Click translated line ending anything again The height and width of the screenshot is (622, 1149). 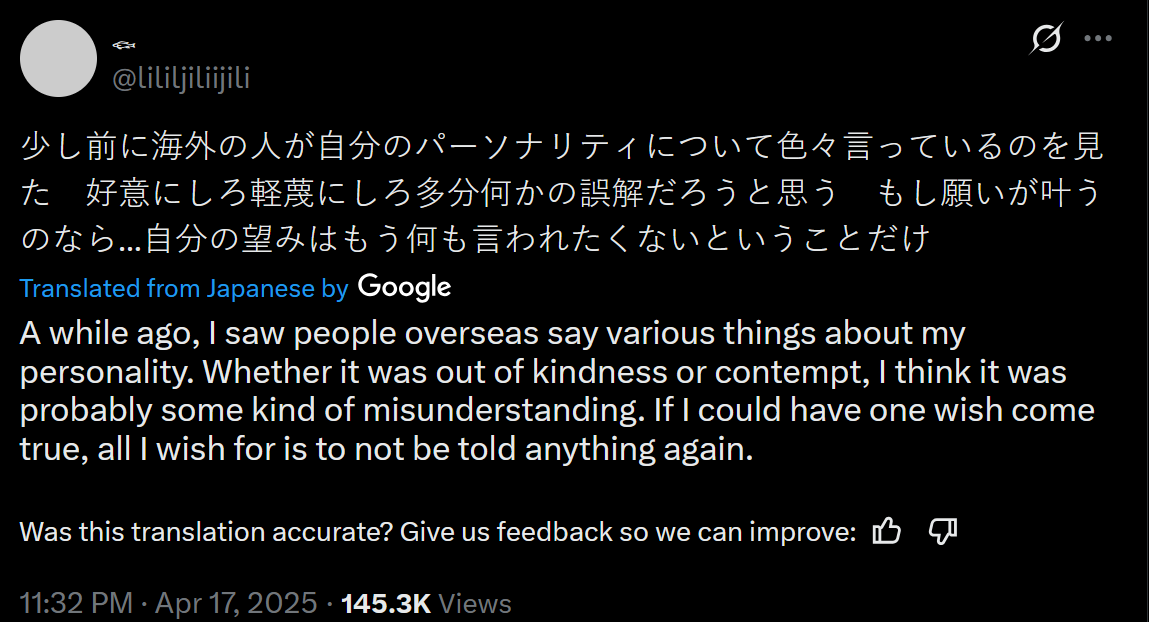[386, 449]
